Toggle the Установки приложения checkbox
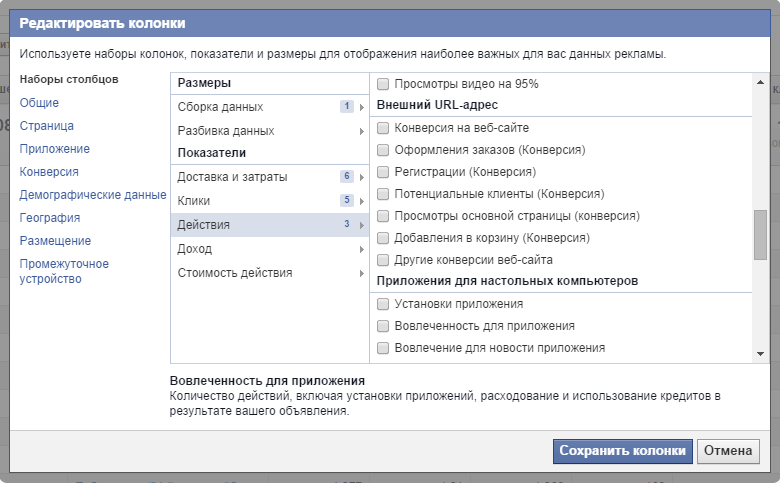 [x=383, y=304]
